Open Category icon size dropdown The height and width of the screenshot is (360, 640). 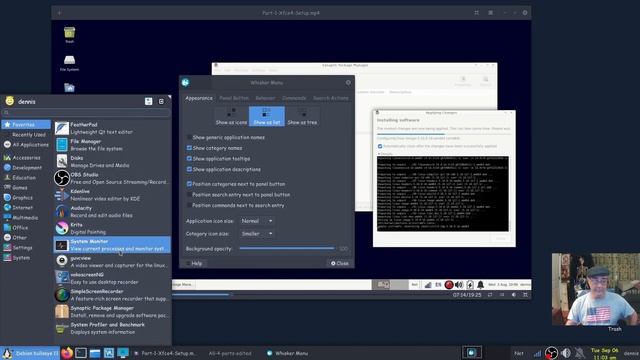pyautogui.click(x=256, y=234)
